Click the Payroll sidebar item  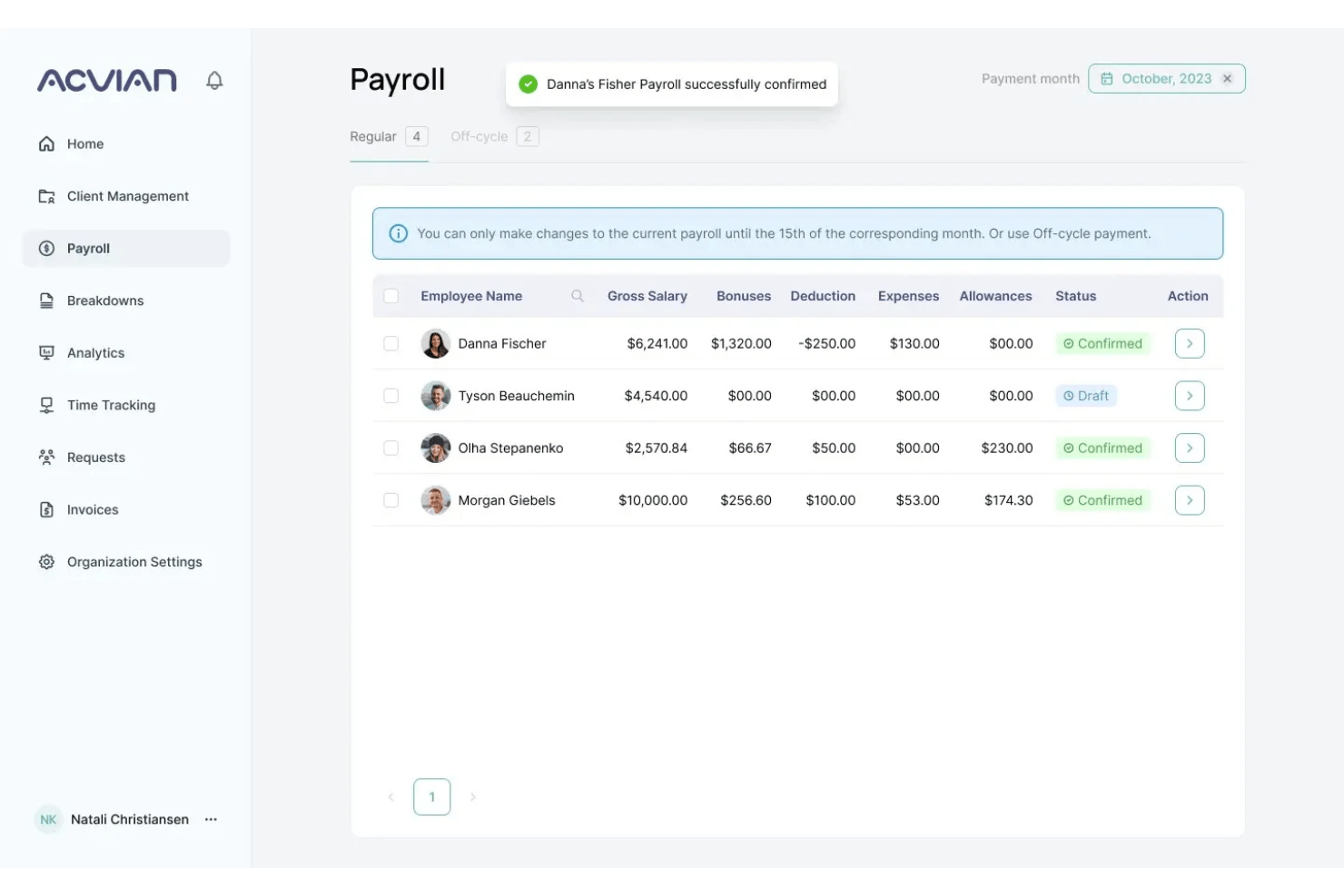[125, 249]
